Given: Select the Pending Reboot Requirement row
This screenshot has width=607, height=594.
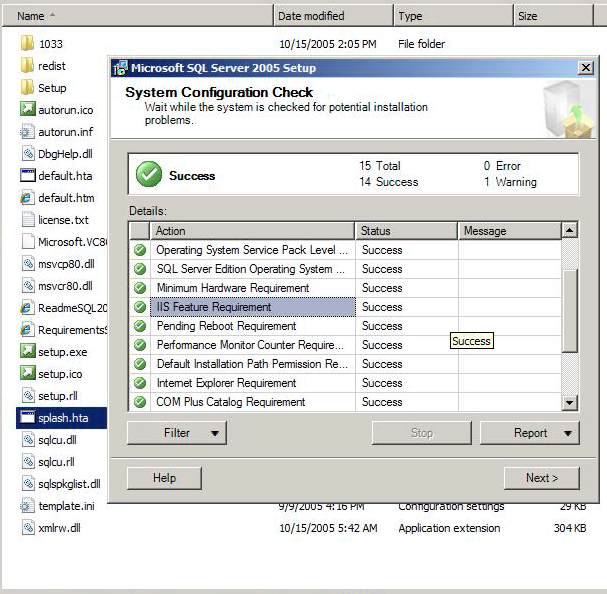Looking at the screenshot, I should 252,326.
